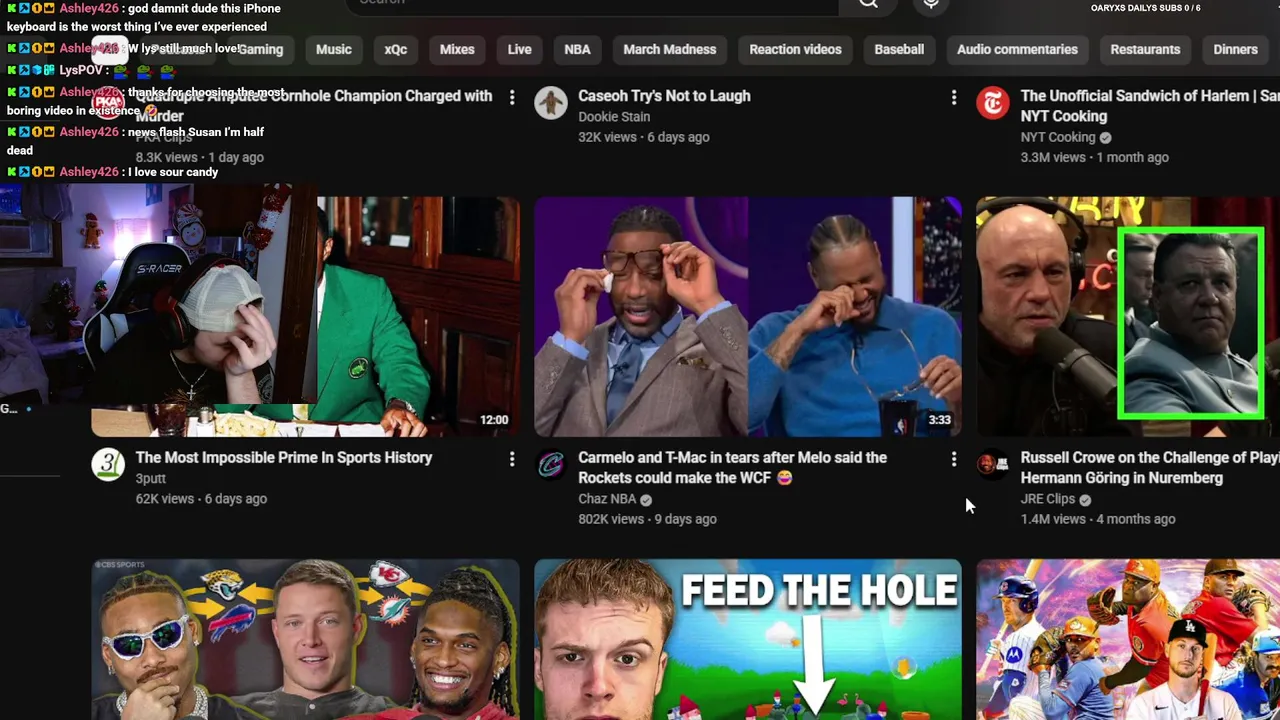Go to the JRE Clips channel name
Screen dimensions: 1280x720
[1048, 499]
